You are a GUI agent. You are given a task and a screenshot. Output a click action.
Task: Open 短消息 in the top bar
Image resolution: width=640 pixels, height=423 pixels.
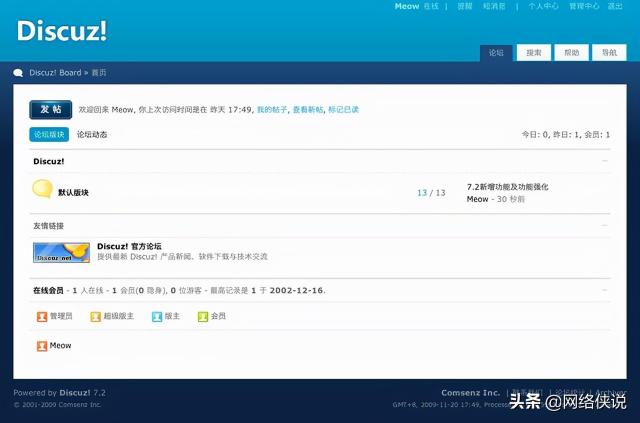494,6
